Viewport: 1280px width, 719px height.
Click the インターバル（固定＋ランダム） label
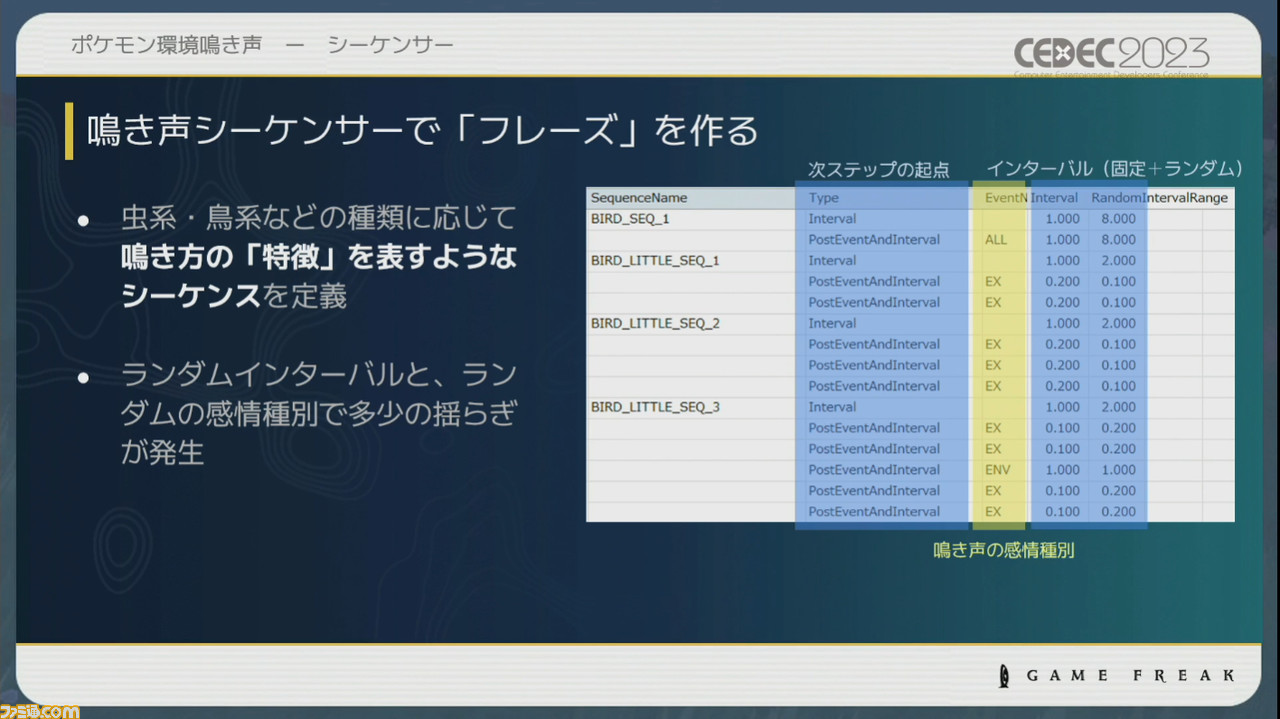pos(1110,169)
